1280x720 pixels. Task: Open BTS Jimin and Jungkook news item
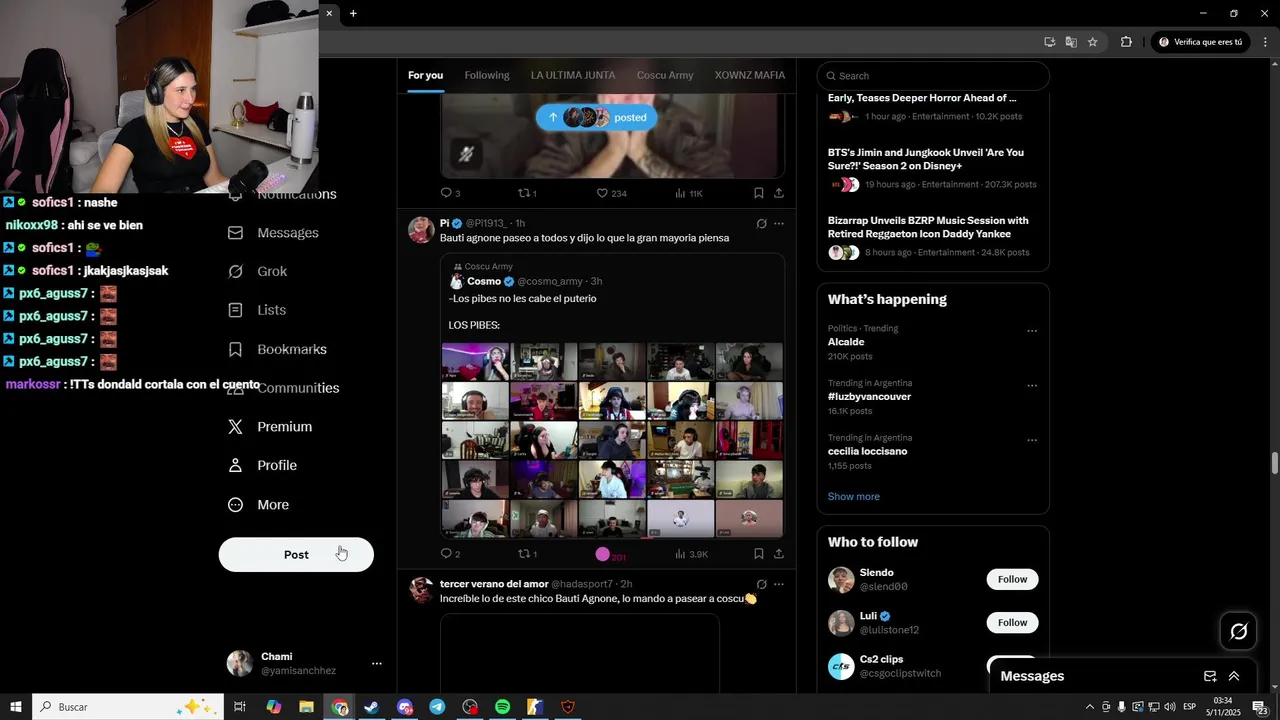tap(932, 168)
